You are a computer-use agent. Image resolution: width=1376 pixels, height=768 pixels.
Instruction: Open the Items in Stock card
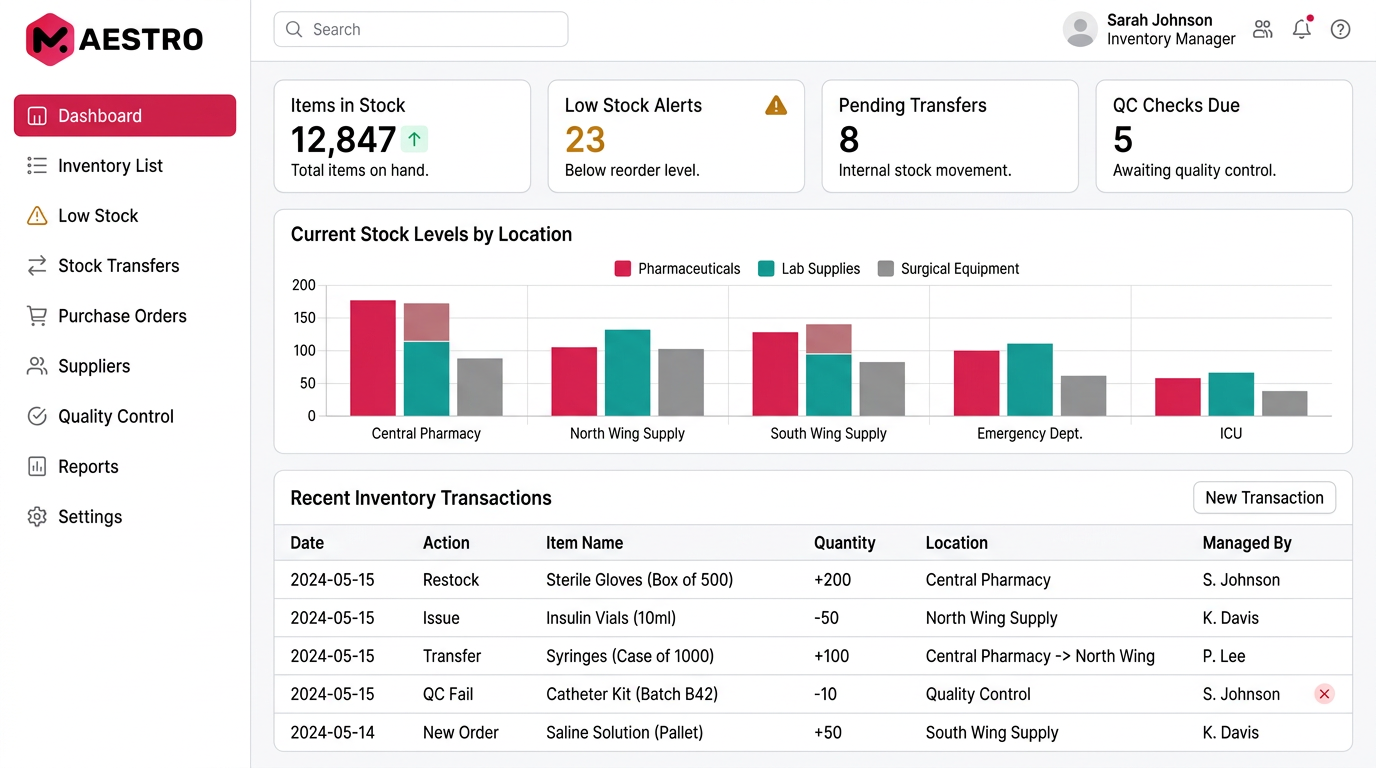[x=402, y=136]
